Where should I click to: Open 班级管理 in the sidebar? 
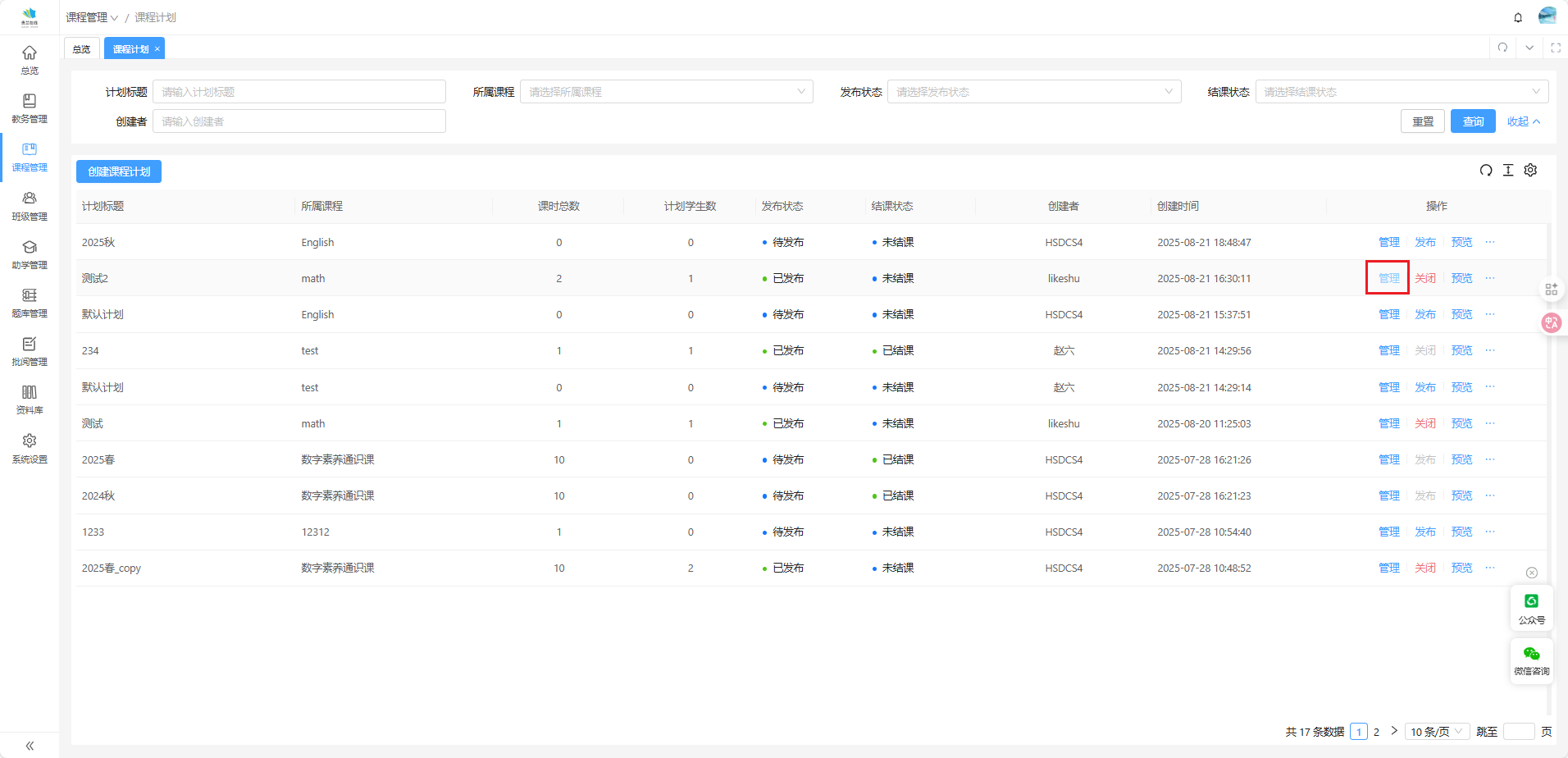click(x=30, y=205)
